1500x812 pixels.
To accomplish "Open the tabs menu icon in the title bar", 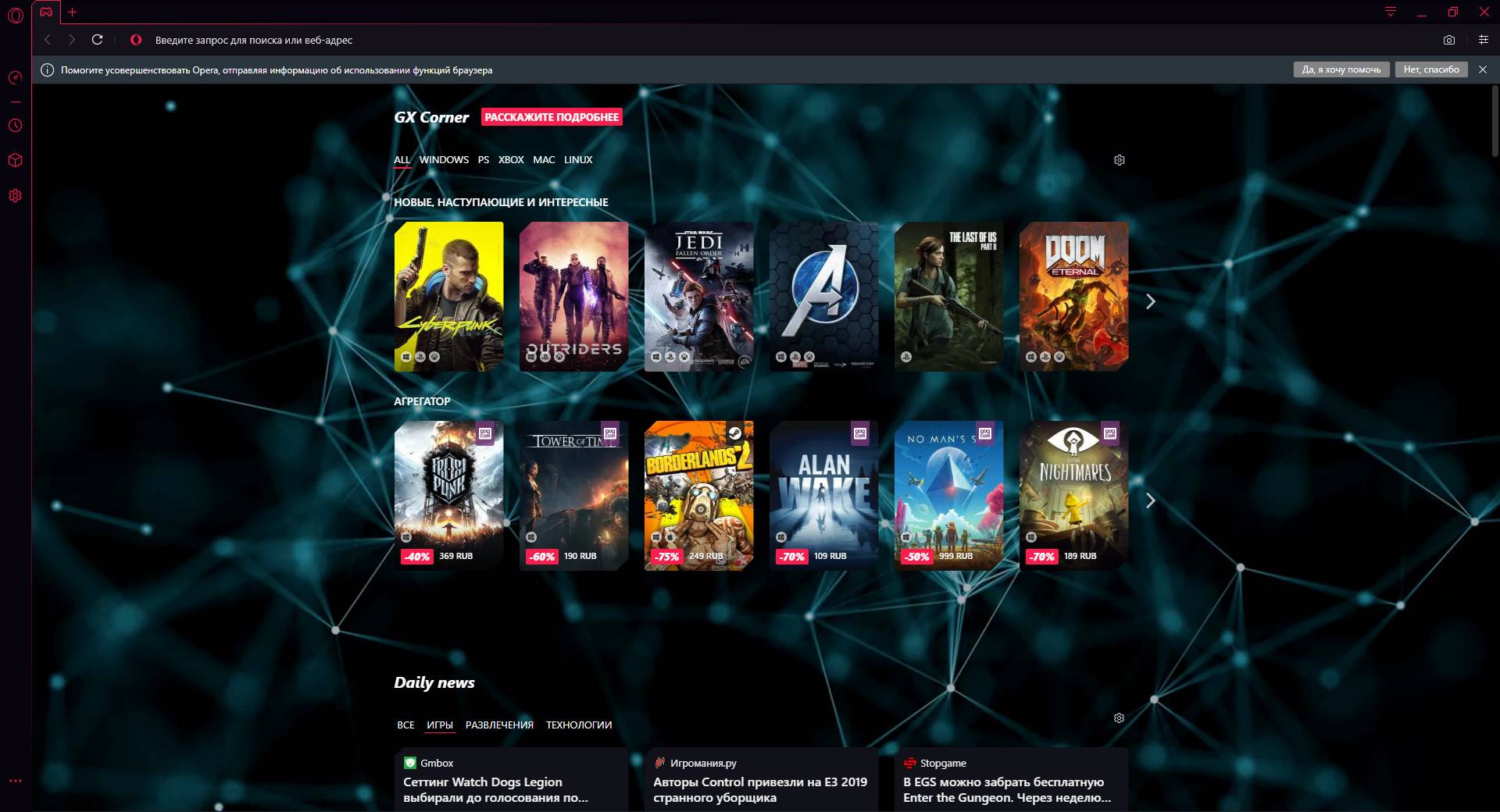I will (1391, 12).
